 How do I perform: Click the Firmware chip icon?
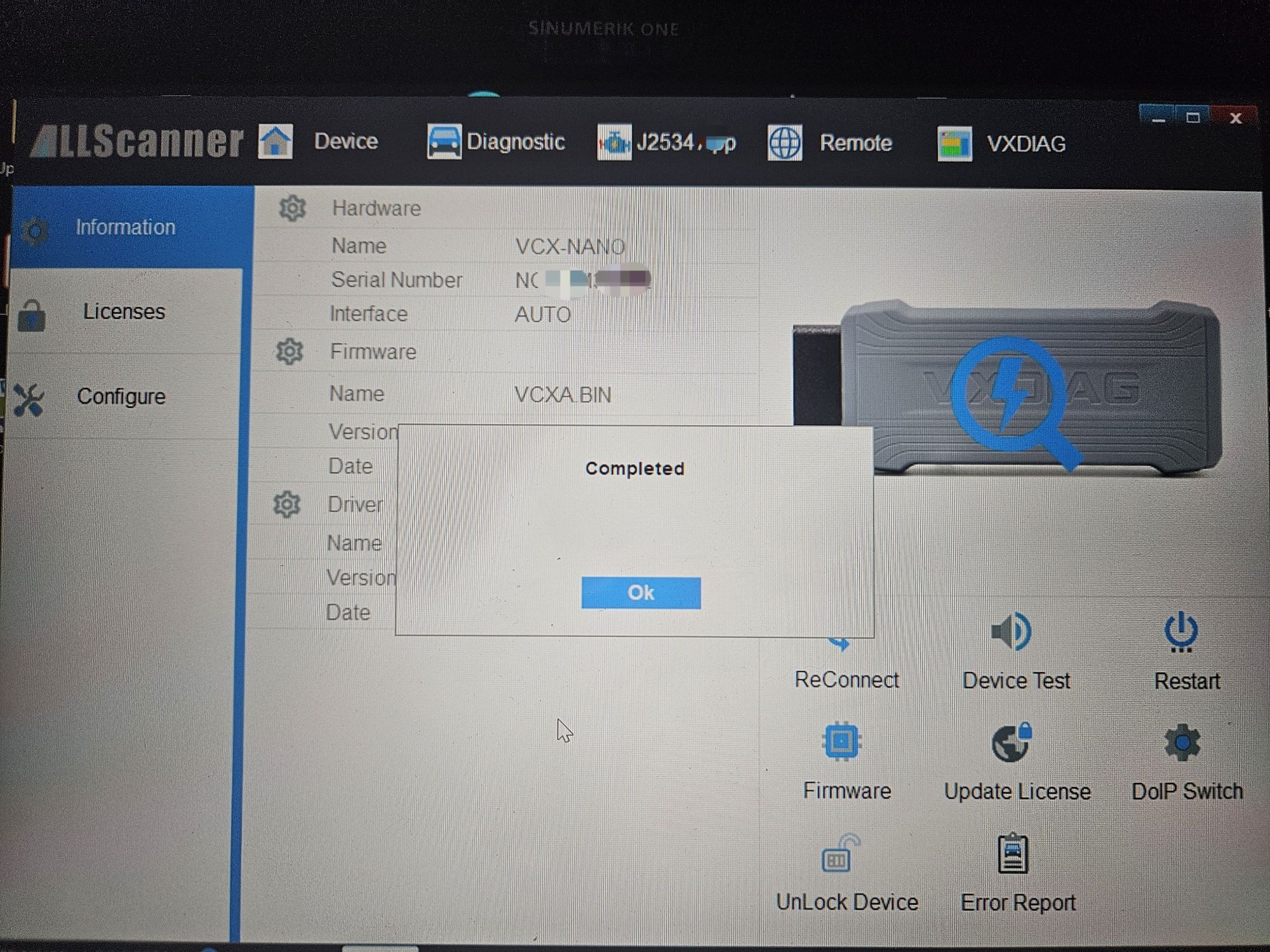(841, 741)
